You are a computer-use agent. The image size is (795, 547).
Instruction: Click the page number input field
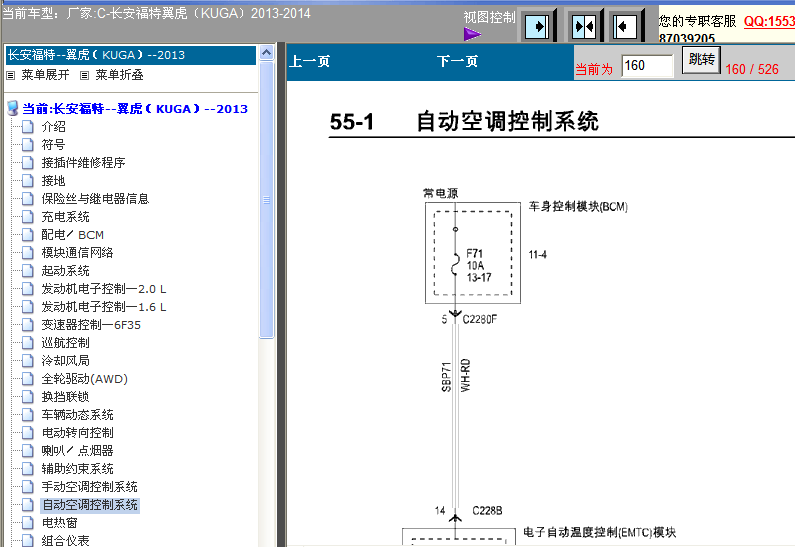click(647, 66)
